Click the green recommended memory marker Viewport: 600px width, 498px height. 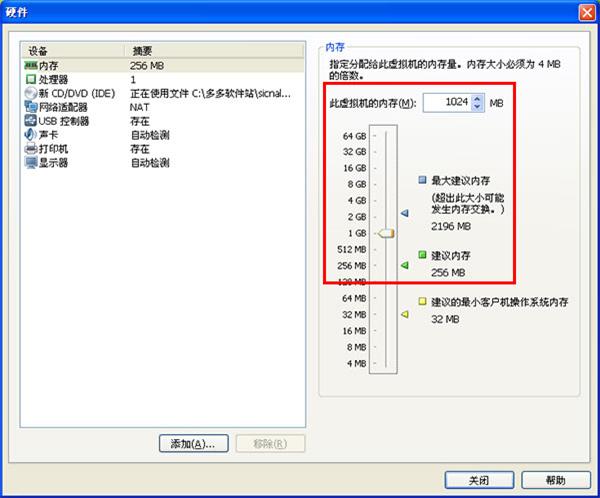tap(404, 265)
